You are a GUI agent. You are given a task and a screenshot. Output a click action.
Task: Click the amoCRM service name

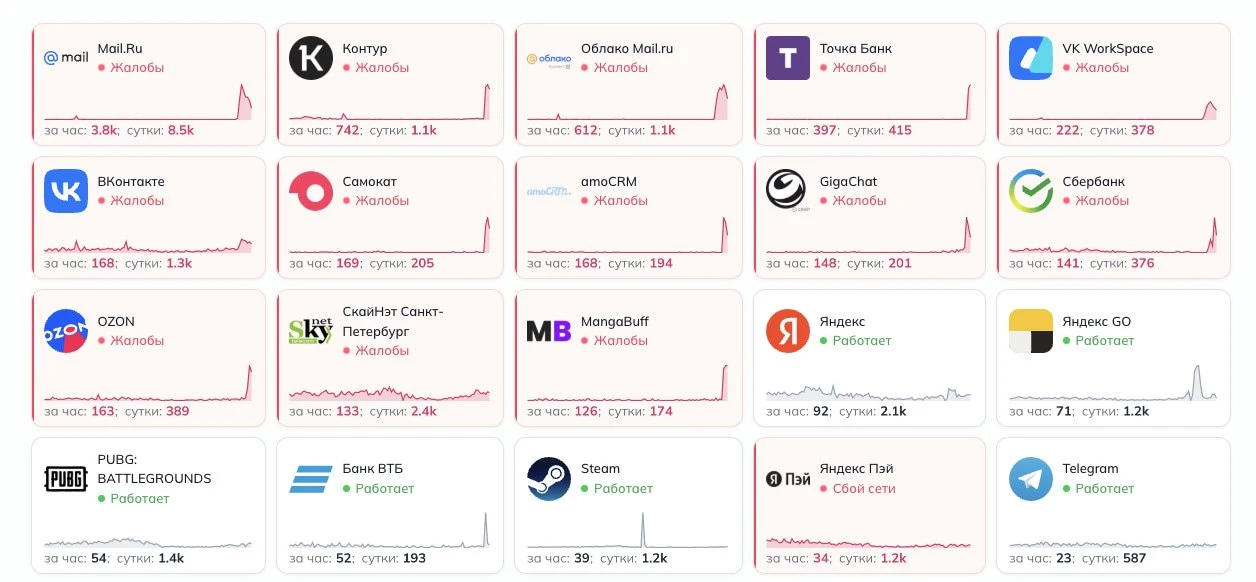click(x=609, y=181)
